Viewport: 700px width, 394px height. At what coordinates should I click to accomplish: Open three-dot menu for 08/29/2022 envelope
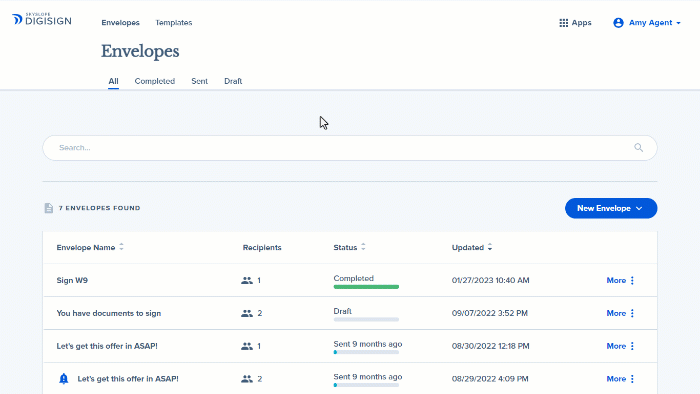point(632,379)
